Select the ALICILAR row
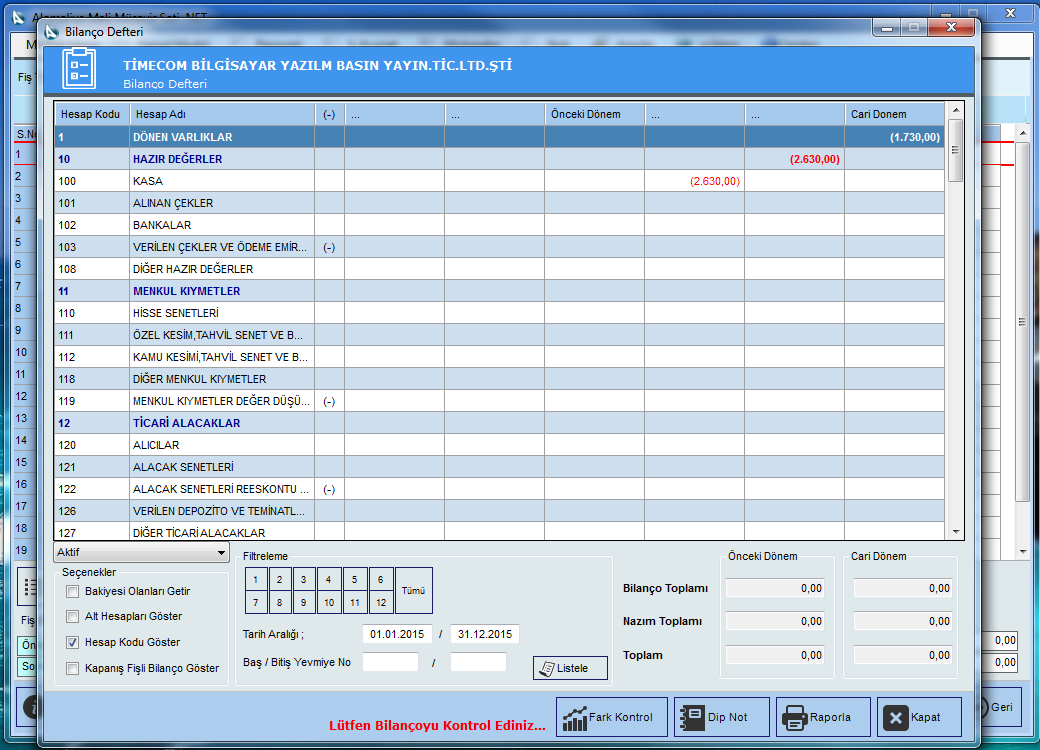Viewport: 1040px width, 750px height. pos(499,445)
